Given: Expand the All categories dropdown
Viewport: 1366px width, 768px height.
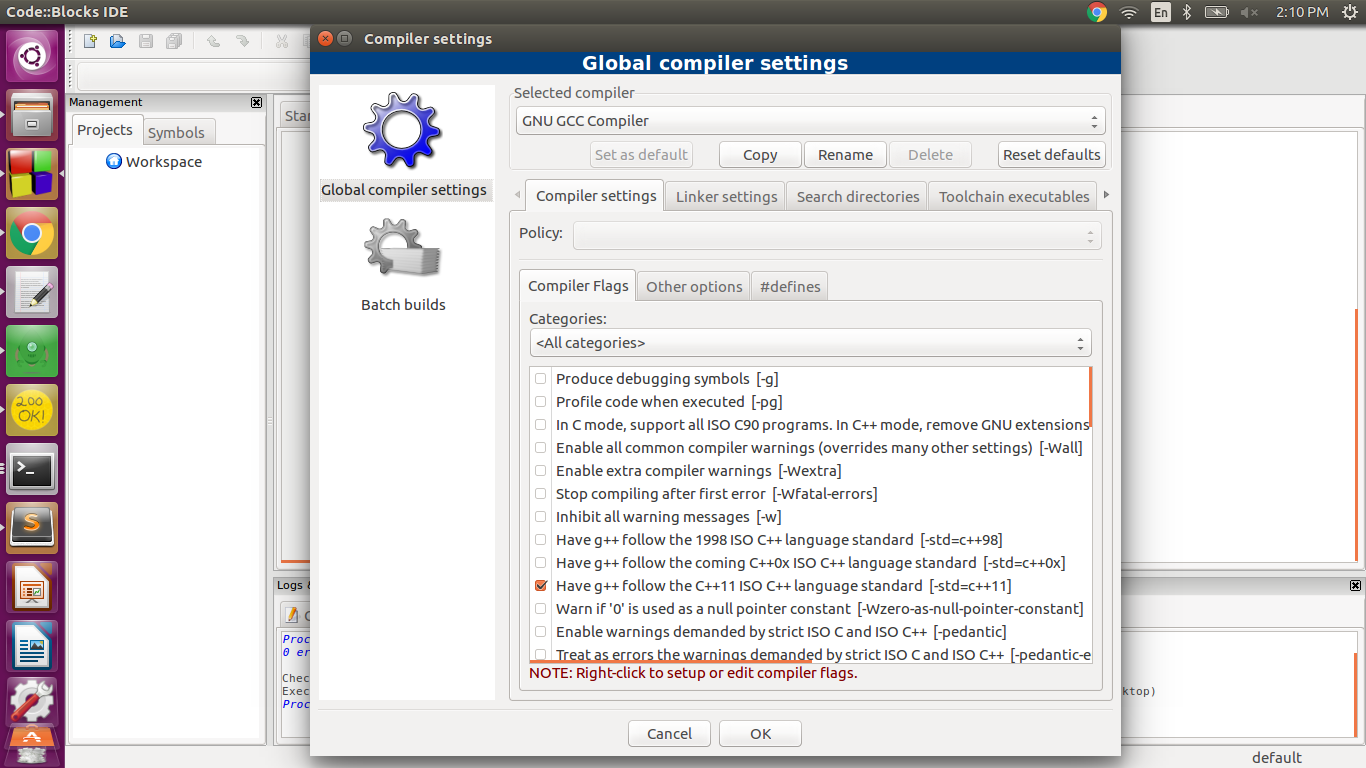Looking at the screenshot, I should (810, 343).
